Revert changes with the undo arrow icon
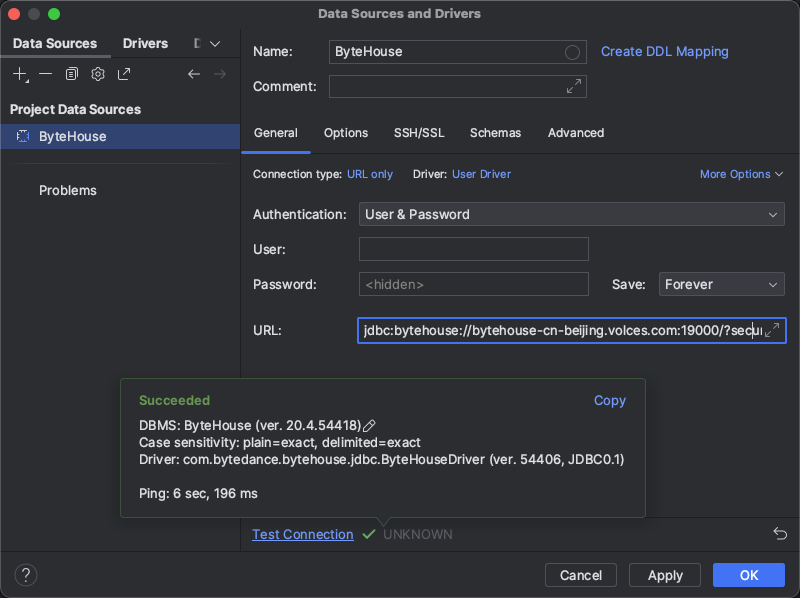 point(780,534)
